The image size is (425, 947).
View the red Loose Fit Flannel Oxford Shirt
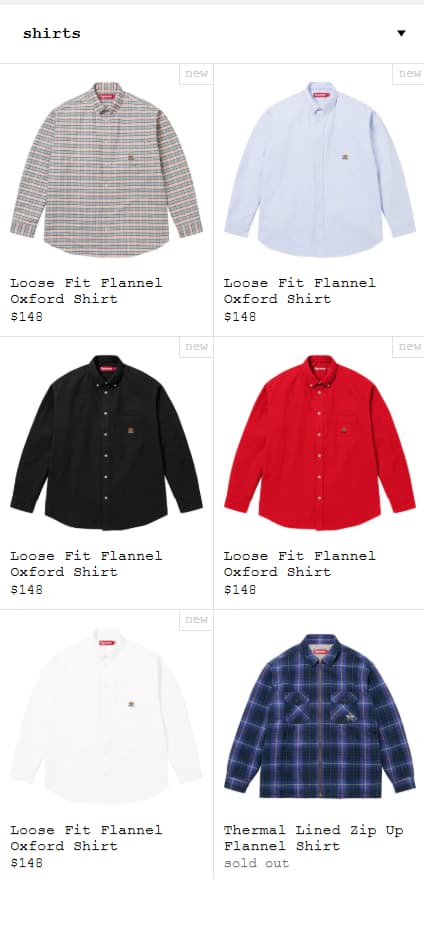320,442
